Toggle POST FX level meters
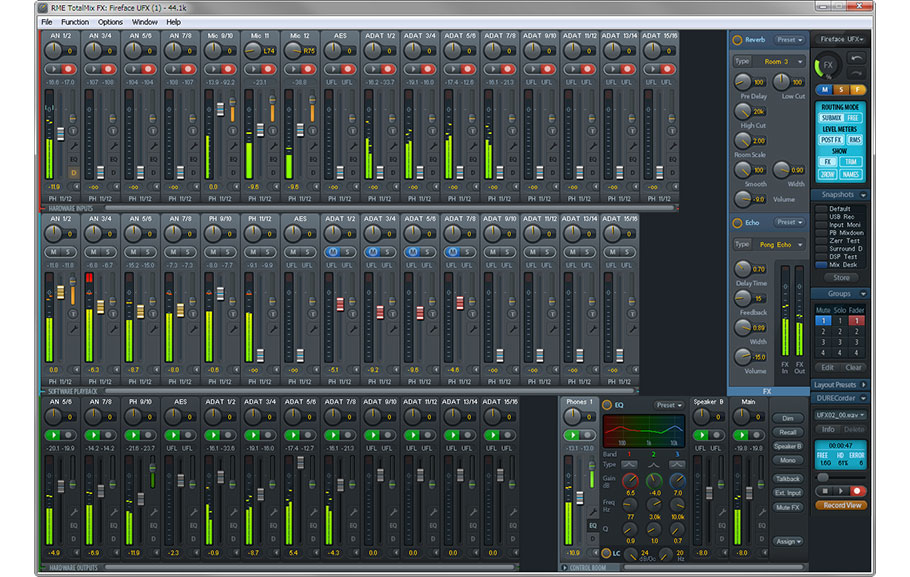 (831, 140)
